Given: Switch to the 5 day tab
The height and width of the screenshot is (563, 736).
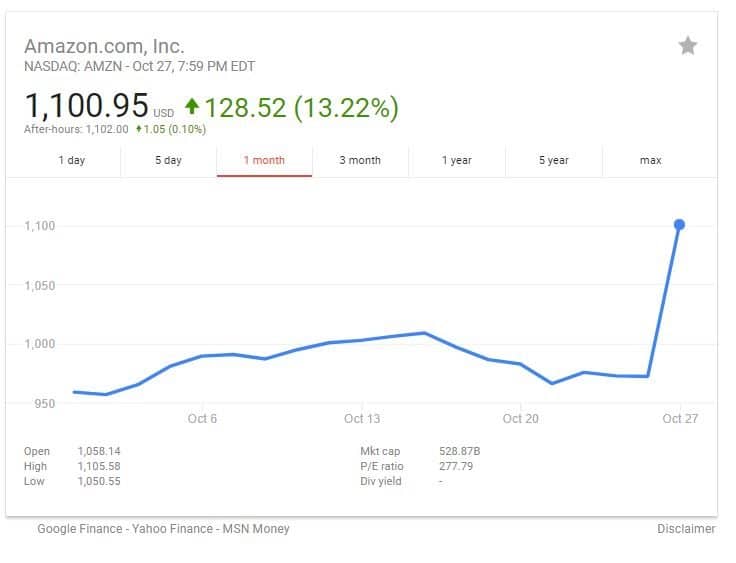Looking at the screenshot, I should coord(168,160).
